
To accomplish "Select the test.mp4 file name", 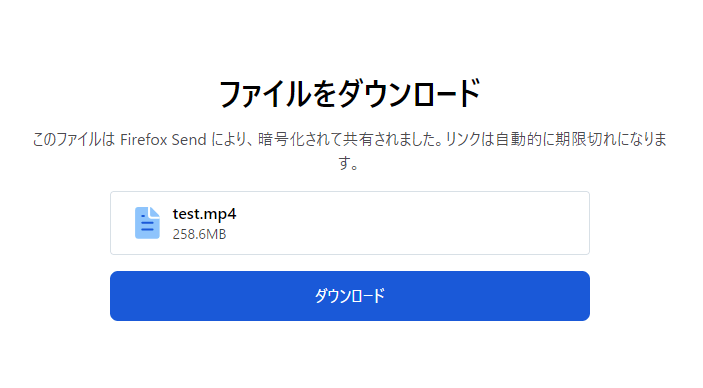I will 204,214.
